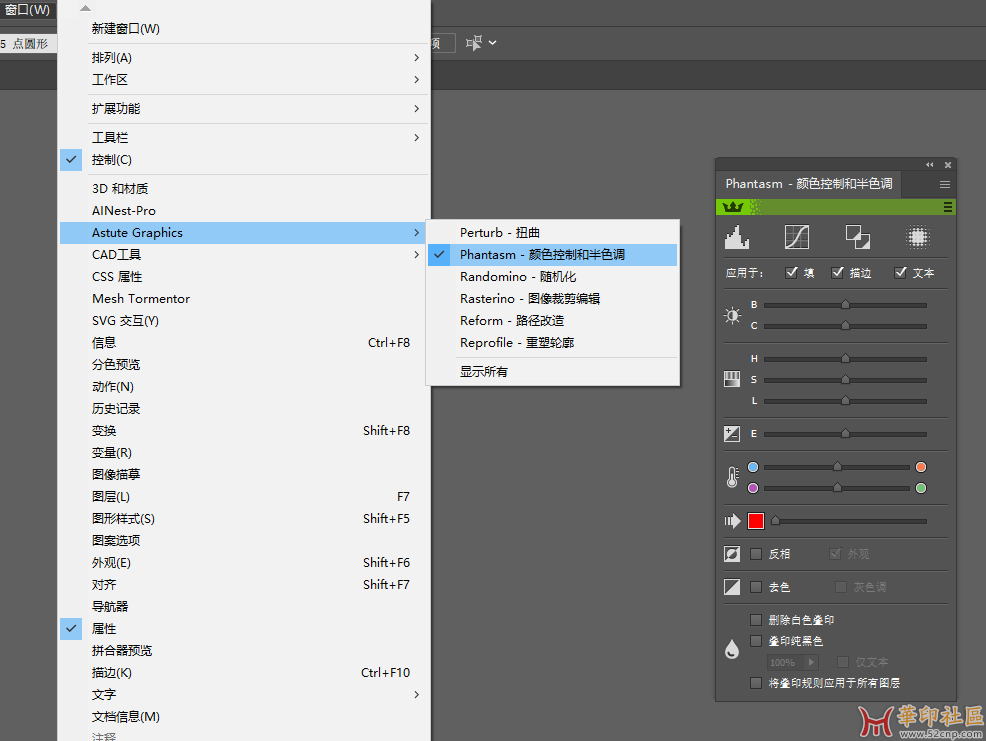Enable the 叠印纯黑色 checkbox
This screenshot has width=986, height=741.
[756, 641]
